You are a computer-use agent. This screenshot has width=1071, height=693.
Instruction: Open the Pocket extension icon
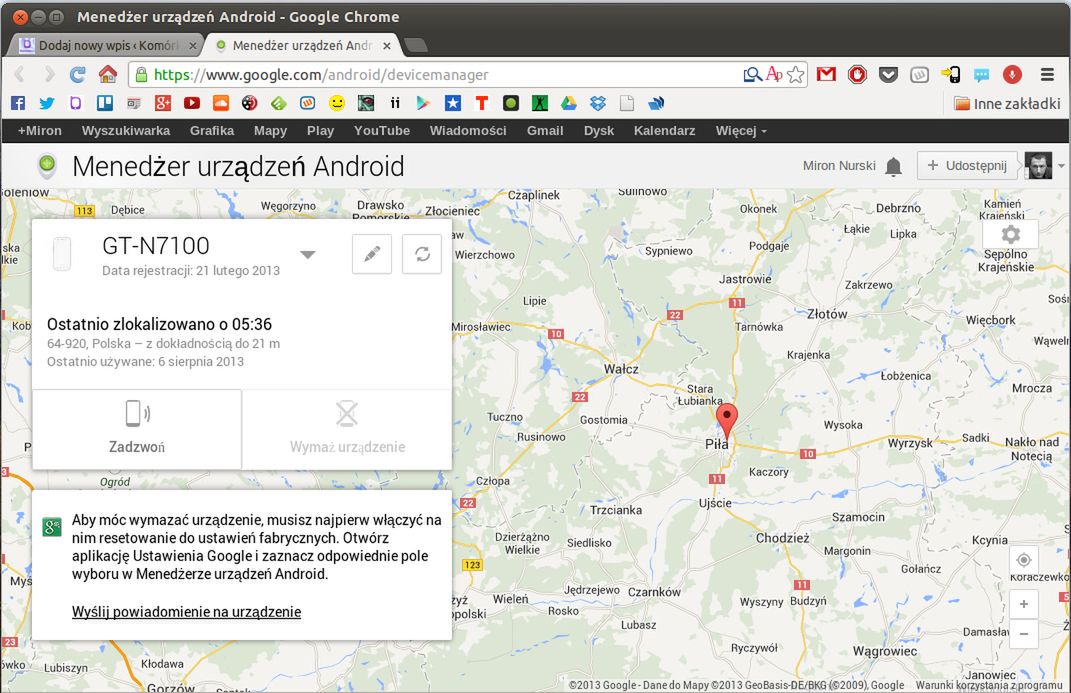point(888,74)
